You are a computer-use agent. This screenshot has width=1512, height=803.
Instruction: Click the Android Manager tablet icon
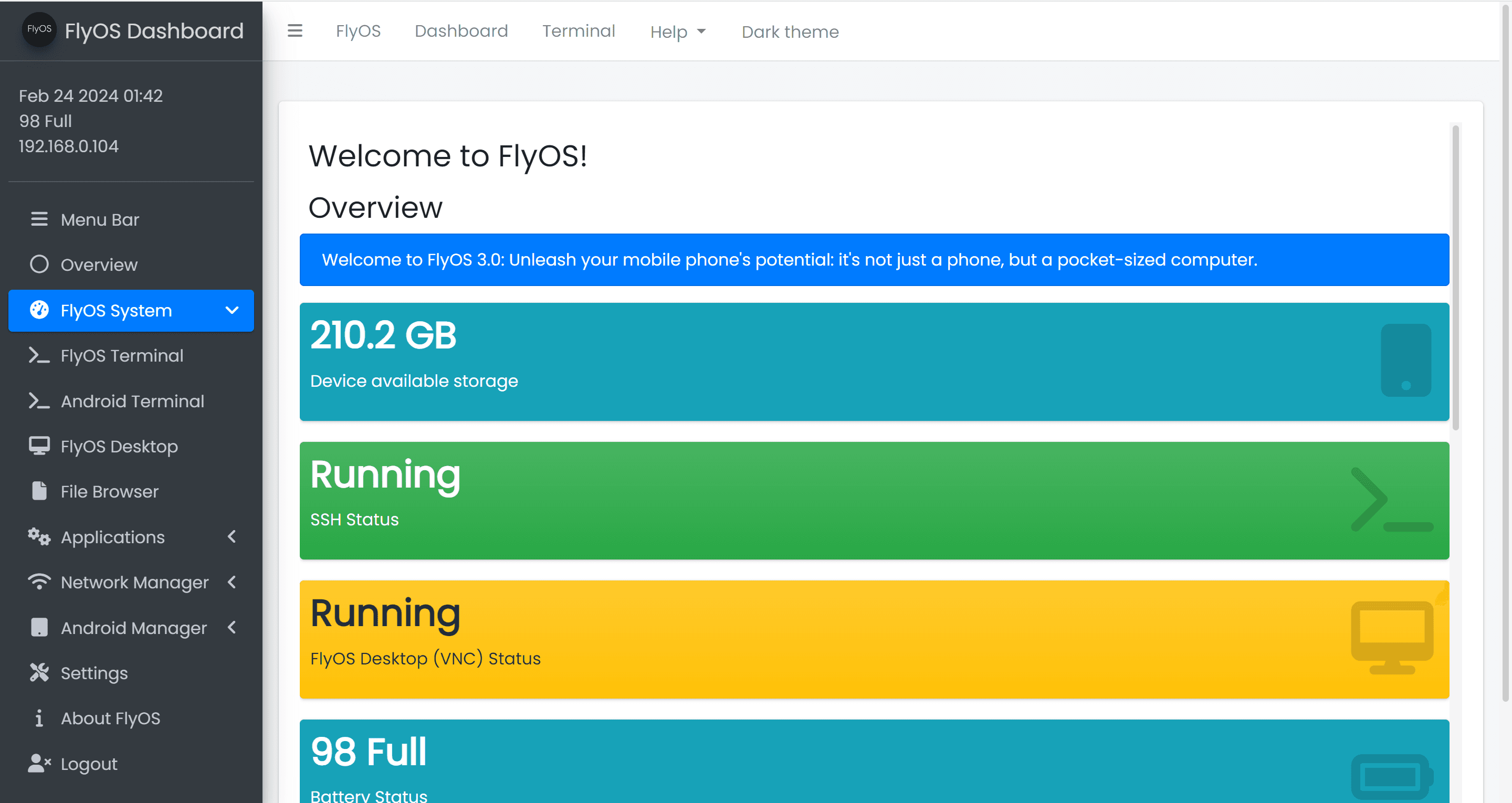(x=39, y=627)
